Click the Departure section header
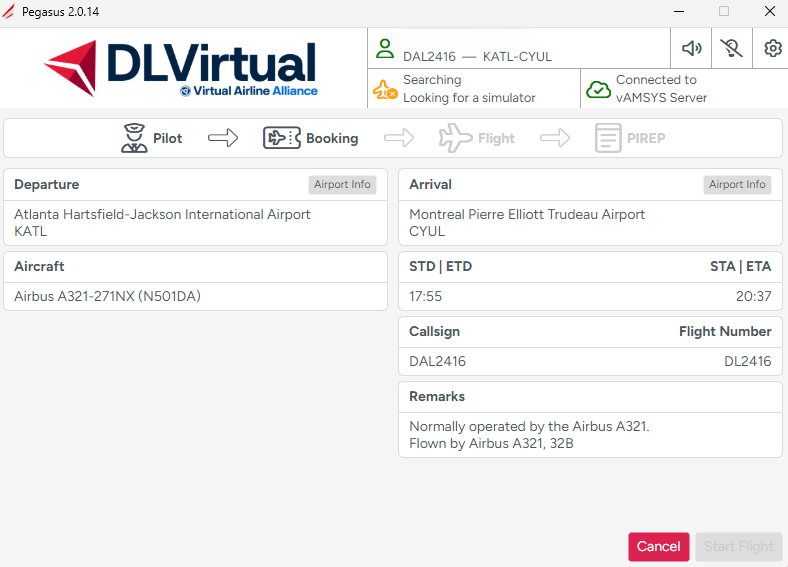 pos(47,184)
